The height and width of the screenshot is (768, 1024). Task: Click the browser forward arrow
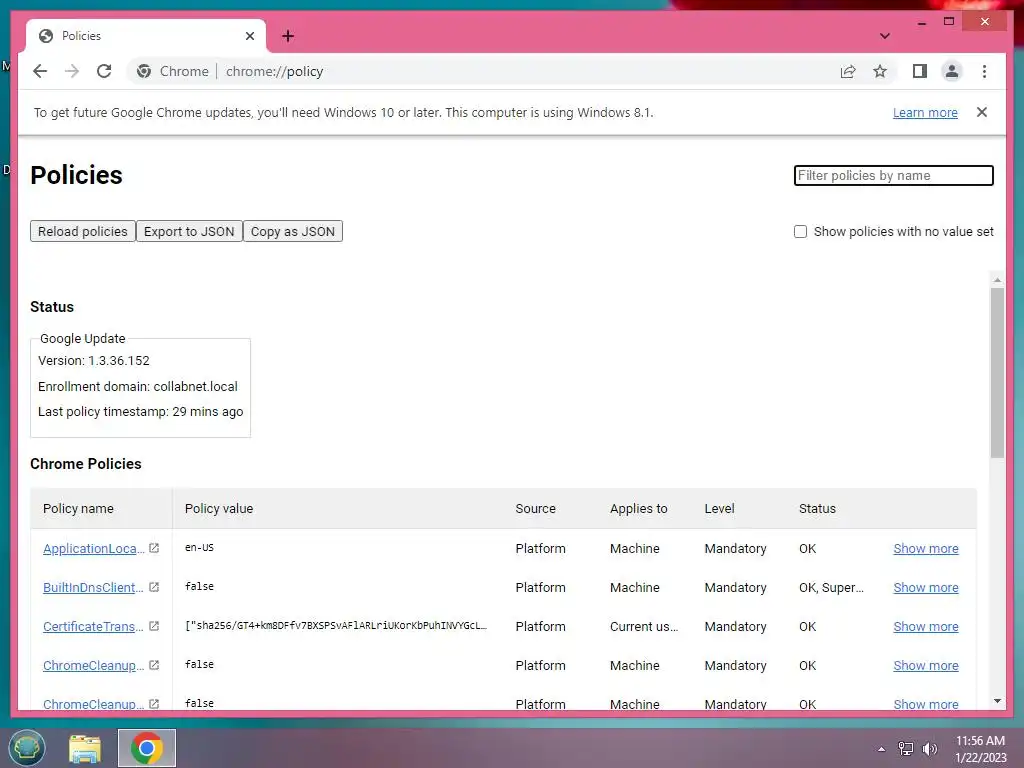72,71
